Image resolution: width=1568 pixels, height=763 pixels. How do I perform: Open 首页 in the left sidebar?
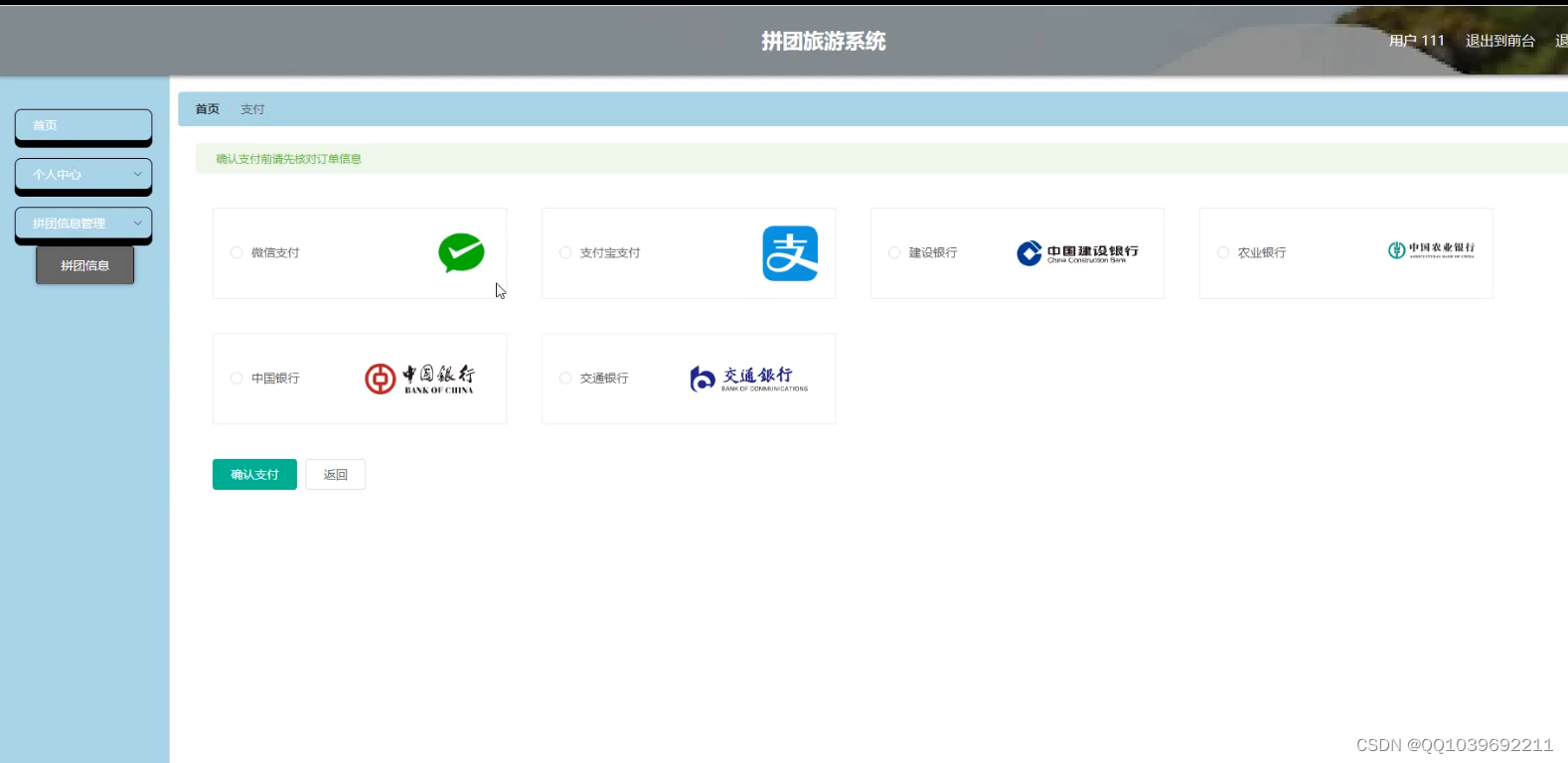point(83,126)
